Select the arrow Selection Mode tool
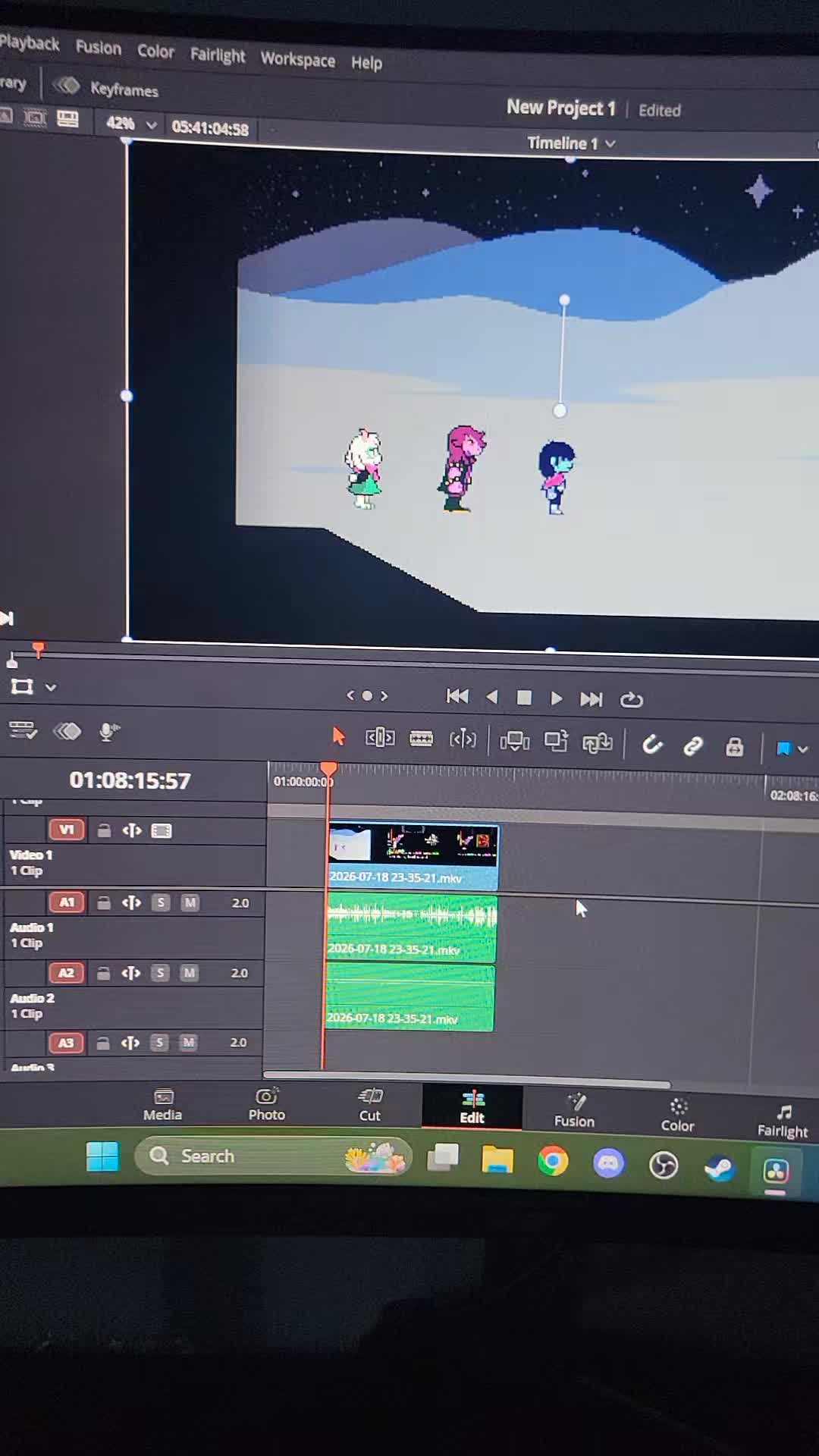Image resolution: width=819 pixels, height=1456 pixels. click(338, 736)
